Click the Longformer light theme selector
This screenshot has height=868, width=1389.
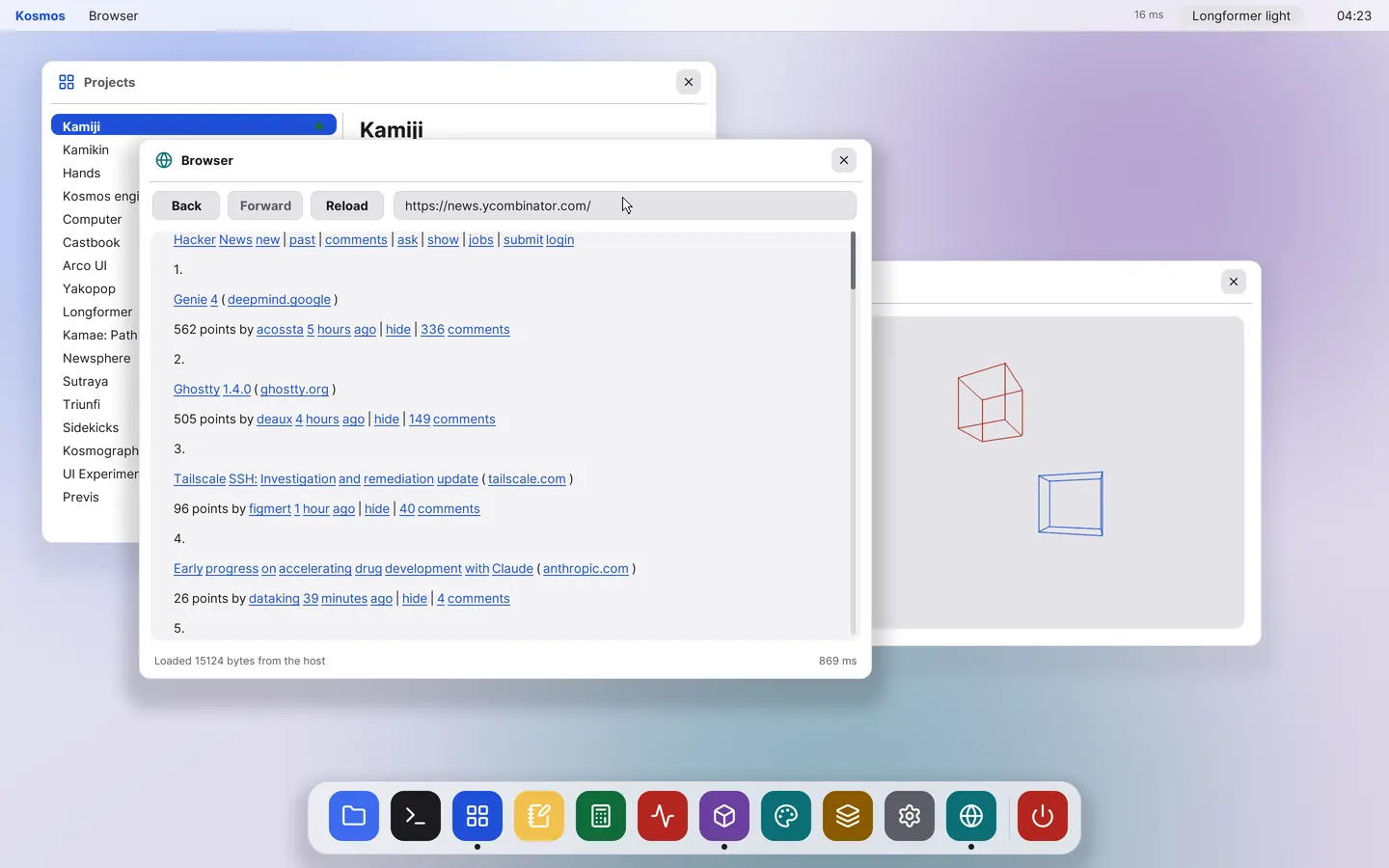[x=1240, y=15]
